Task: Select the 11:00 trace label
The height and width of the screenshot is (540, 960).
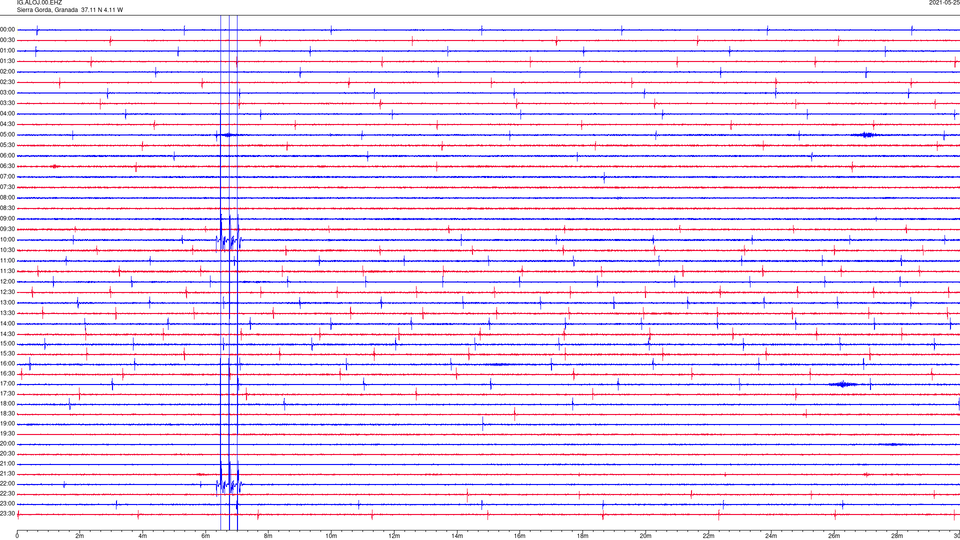Action: point(8,261)
